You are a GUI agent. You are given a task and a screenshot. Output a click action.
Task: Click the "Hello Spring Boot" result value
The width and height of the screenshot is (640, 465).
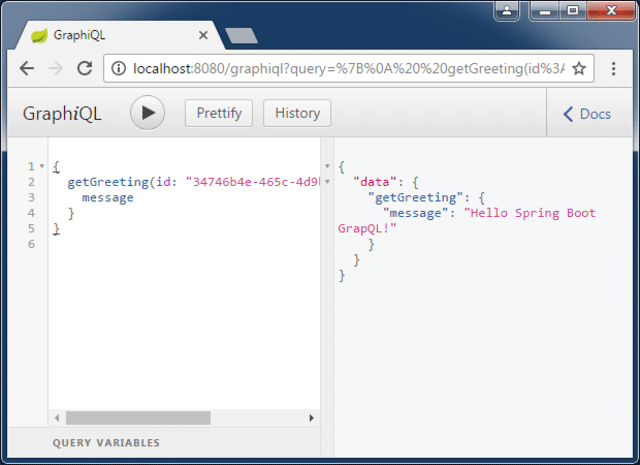click(530, 213)
